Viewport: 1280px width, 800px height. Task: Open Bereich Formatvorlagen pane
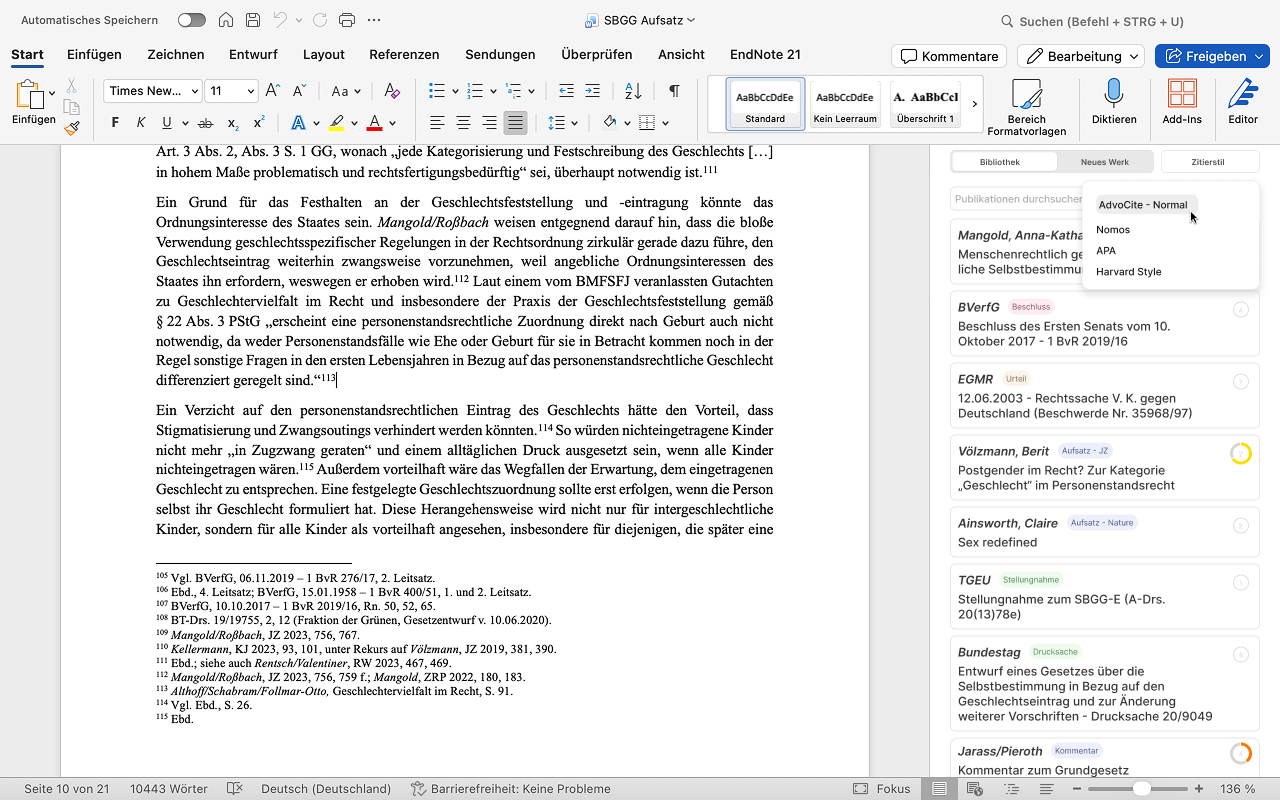1026,105
